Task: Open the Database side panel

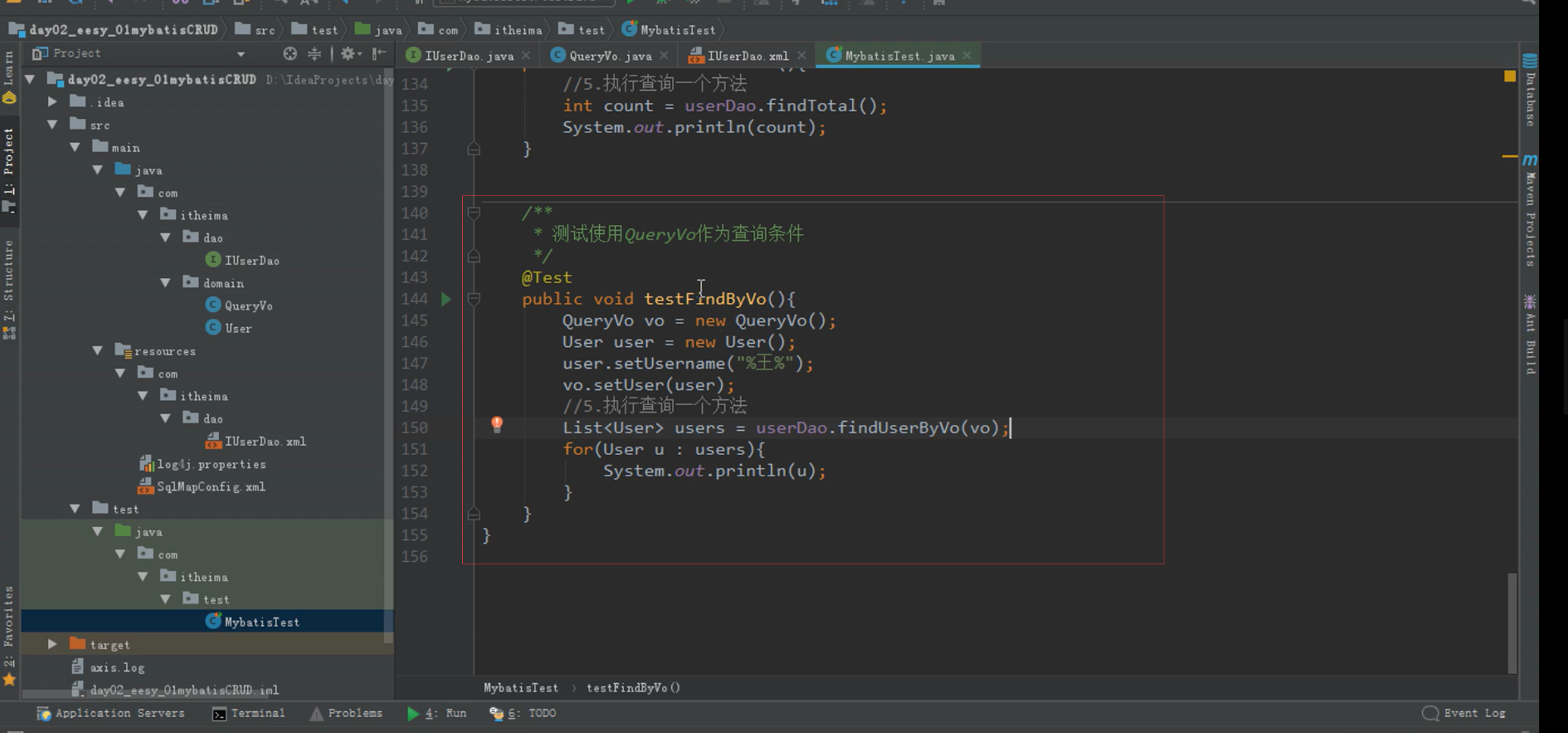Action: pos(1530,89)
